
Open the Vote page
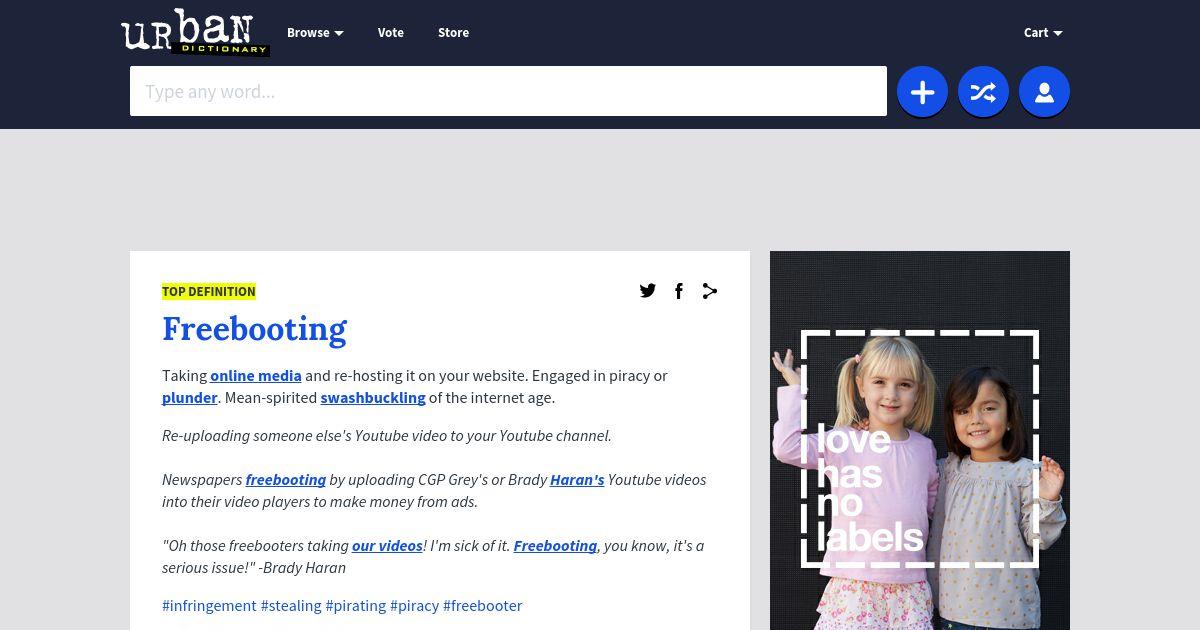tap(391, 32)
